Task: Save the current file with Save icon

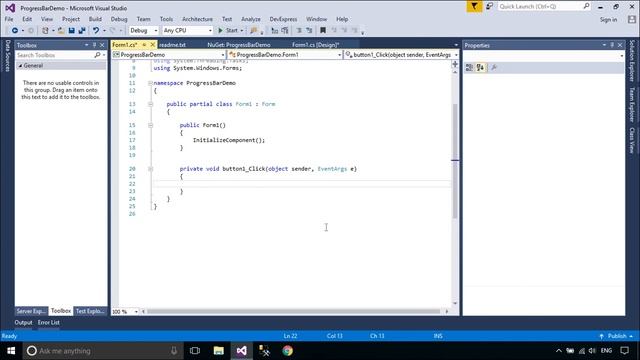Action: tap(71, 31)
